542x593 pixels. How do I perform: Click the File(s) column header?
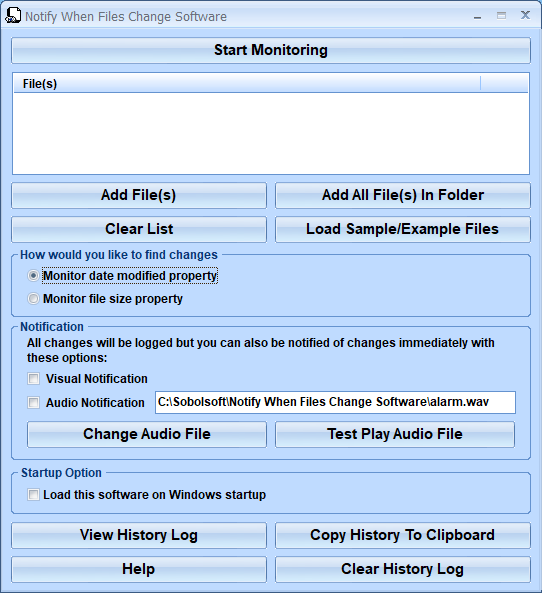[x=247, y=84]
